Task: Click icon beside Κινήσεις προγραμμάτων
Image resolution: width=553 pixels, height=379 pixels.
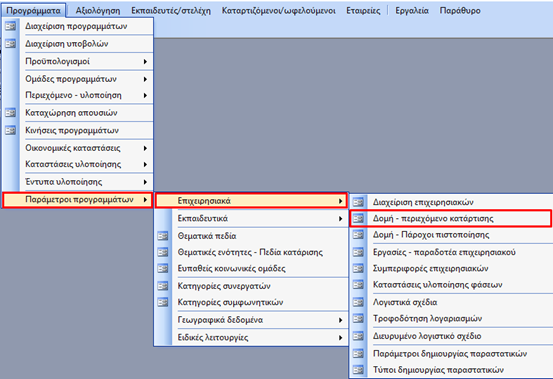Action: tap(11, 130)
